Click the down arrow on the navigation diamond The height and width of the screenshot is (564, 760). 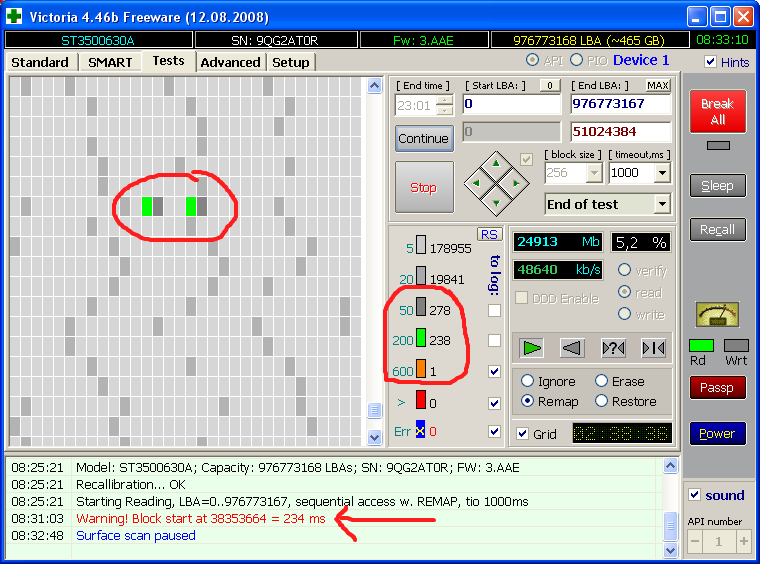(496, 203)
